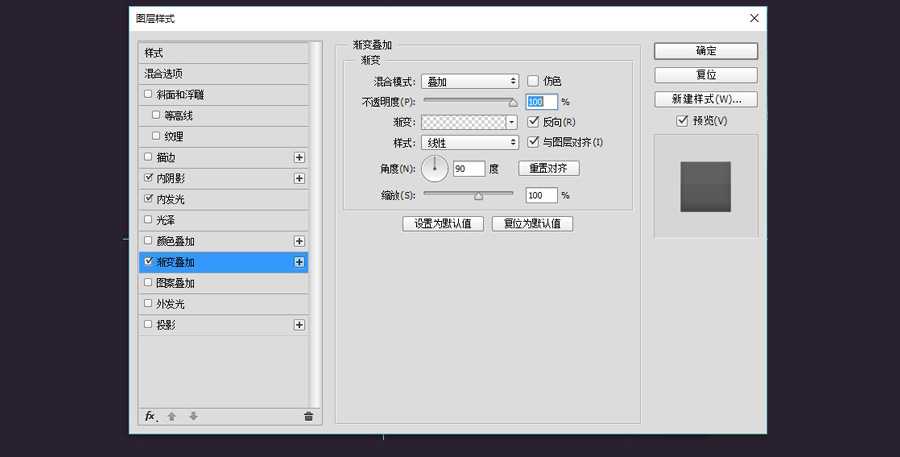This screenshot has width=900, height=457.
Task: Enable the 仿色 dither checkbox
Action: (533, 81)
